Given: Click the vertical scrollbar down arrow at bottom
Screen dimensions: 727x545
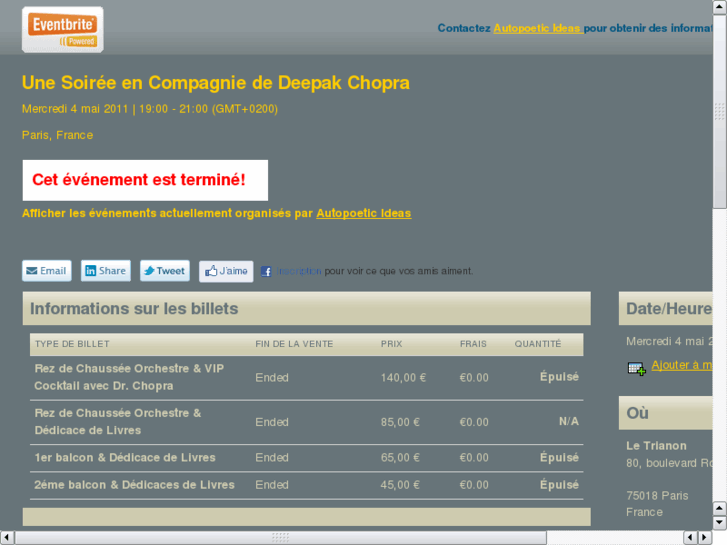Looking at the screenshot, I should point(720,523).
